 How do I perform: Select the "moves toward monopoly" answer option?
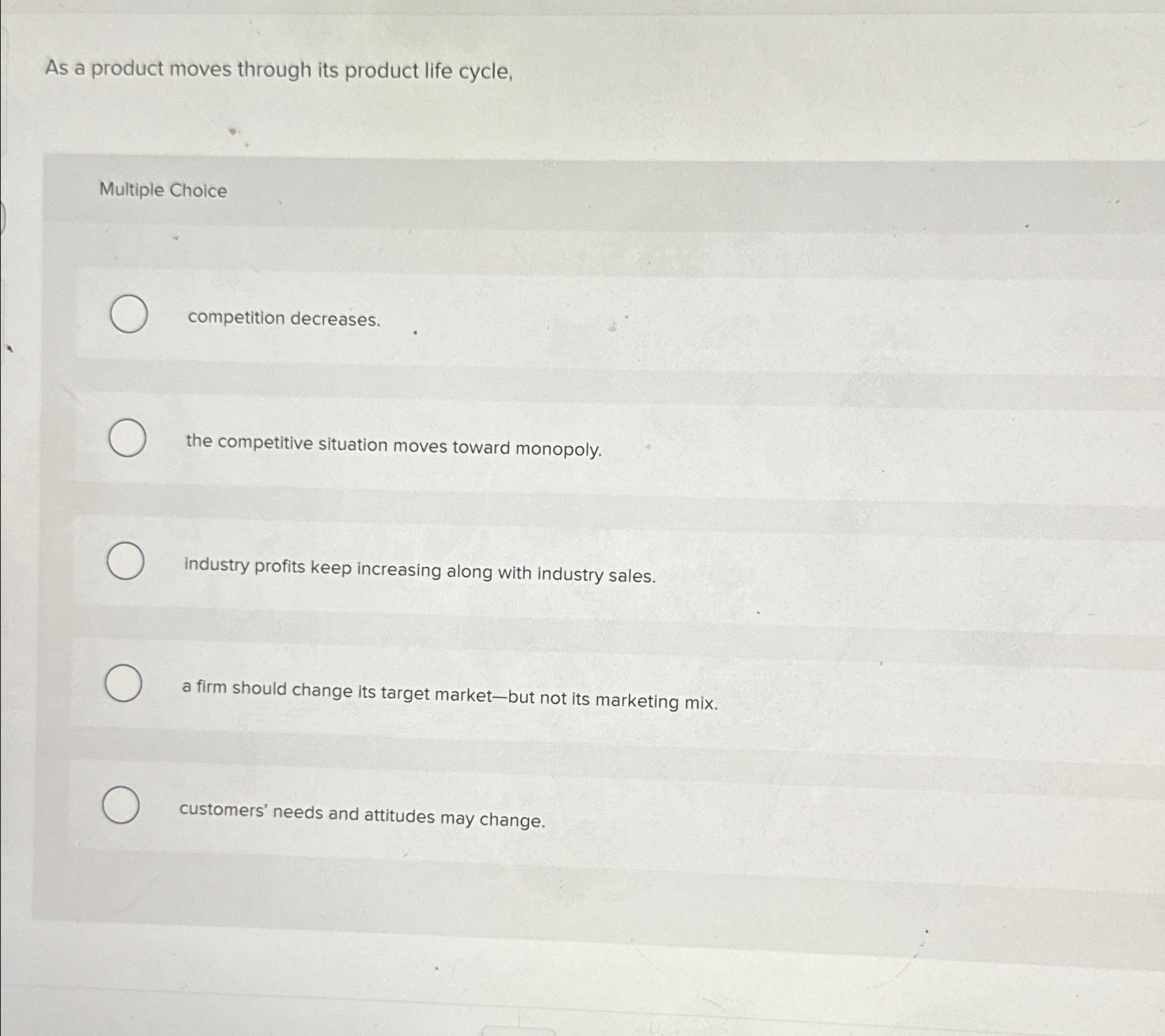click(127, 438)
